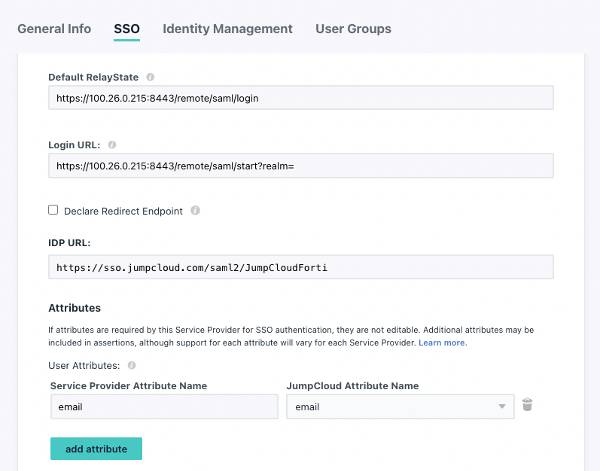Click the Service Provider Attribute Name field

163,406
